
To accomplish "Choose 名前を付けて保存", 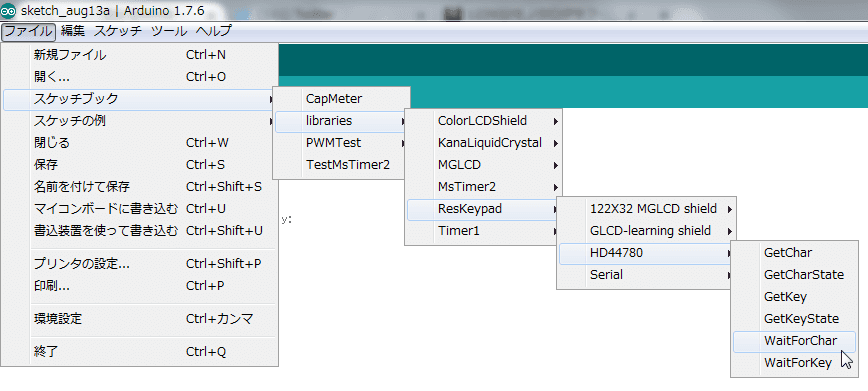I will click(x=140, y=187).
